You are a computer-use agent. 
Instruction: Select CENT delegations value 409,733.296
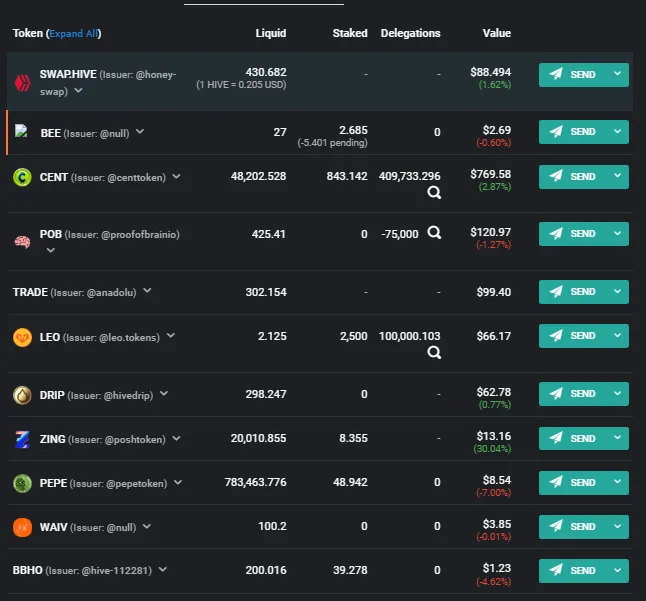pyautogui.click(x=410, y=176)
